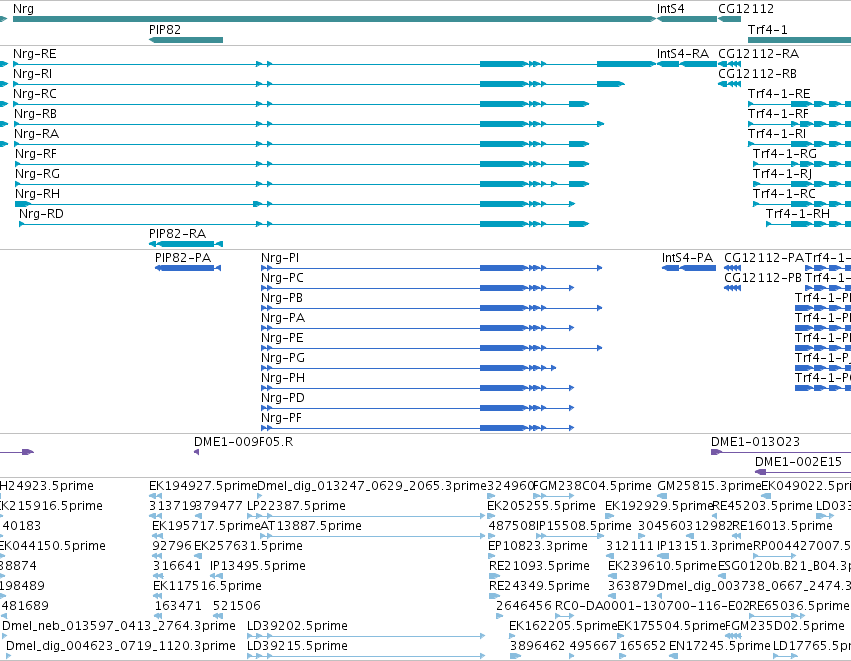
Task: Select feature DME1-013023
Action: pyautogui.click(x=755, y=442)
